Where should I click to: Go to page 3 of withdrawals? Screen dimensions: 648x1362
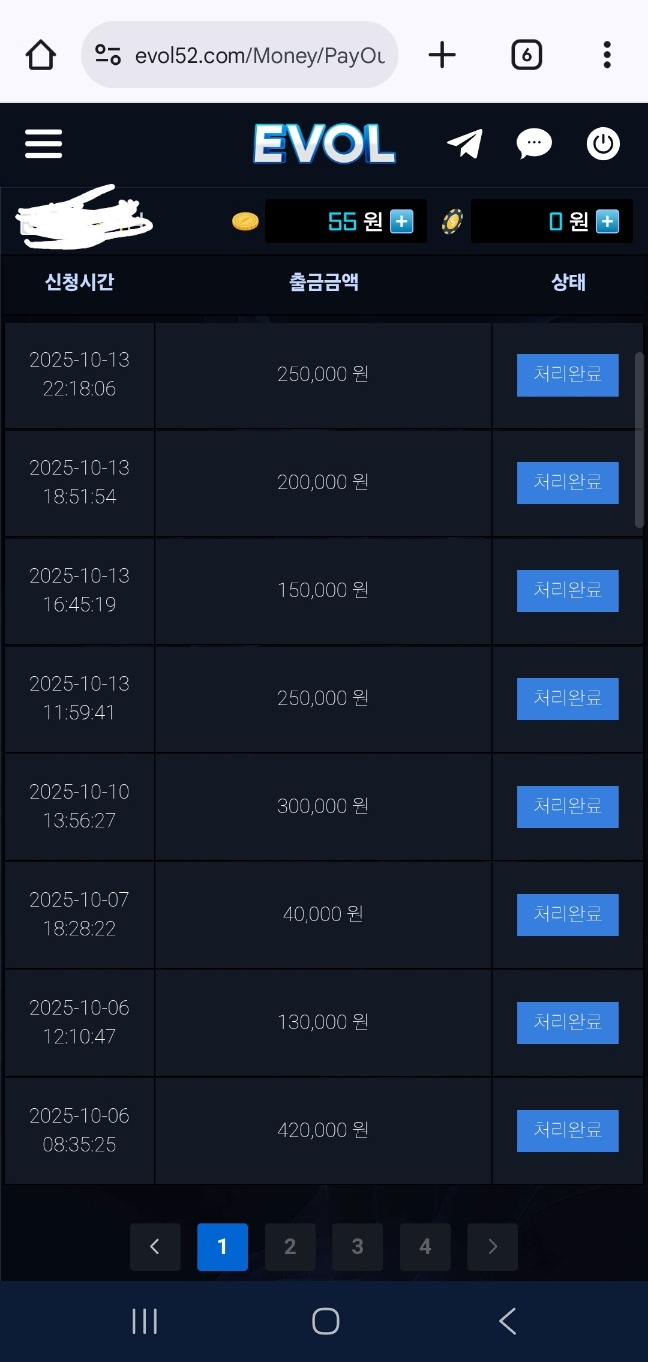pyautogui.click(x=358, y=1246)
